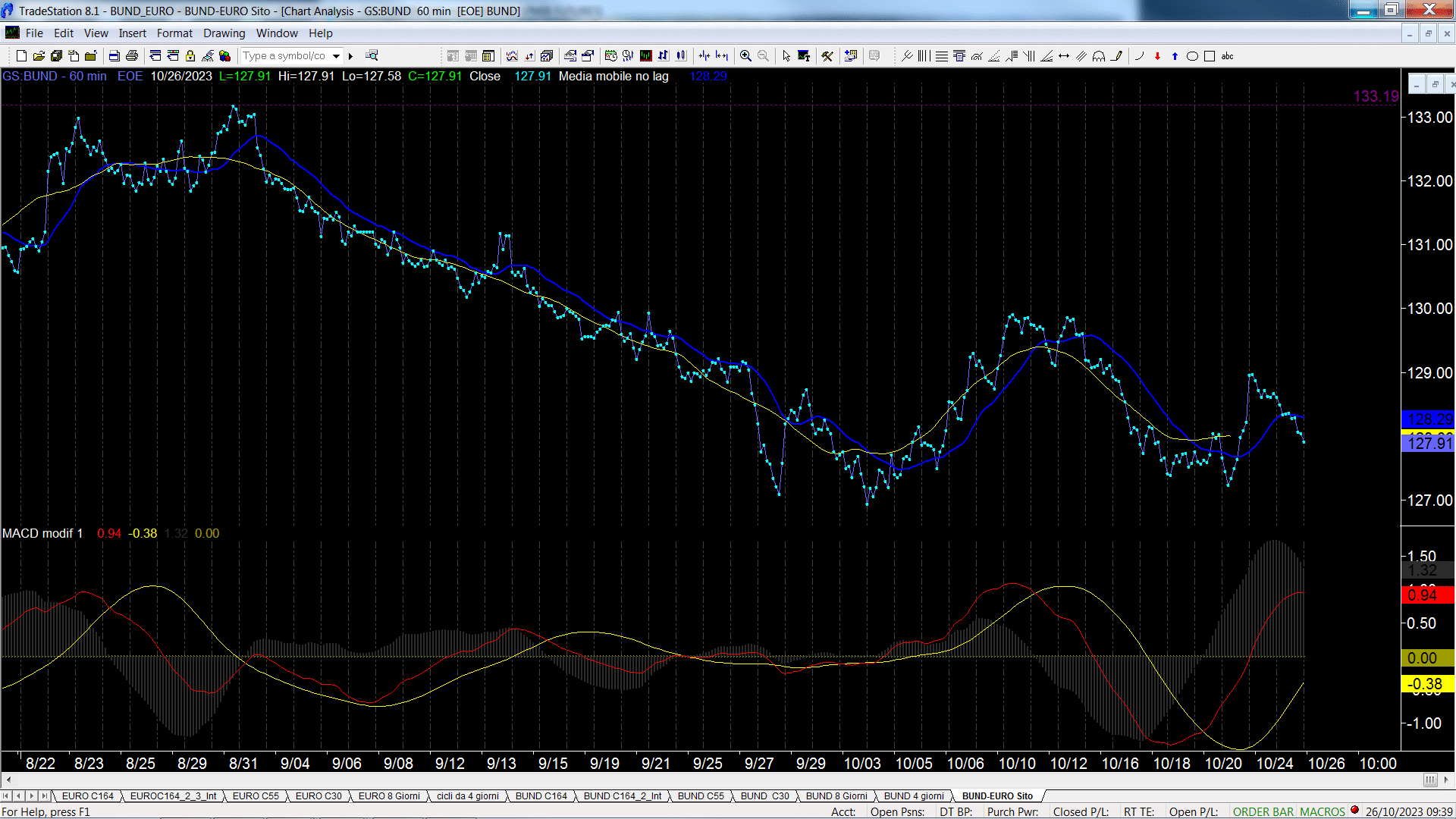
Task: Click the Save all icon
Action: pos(56,56)
